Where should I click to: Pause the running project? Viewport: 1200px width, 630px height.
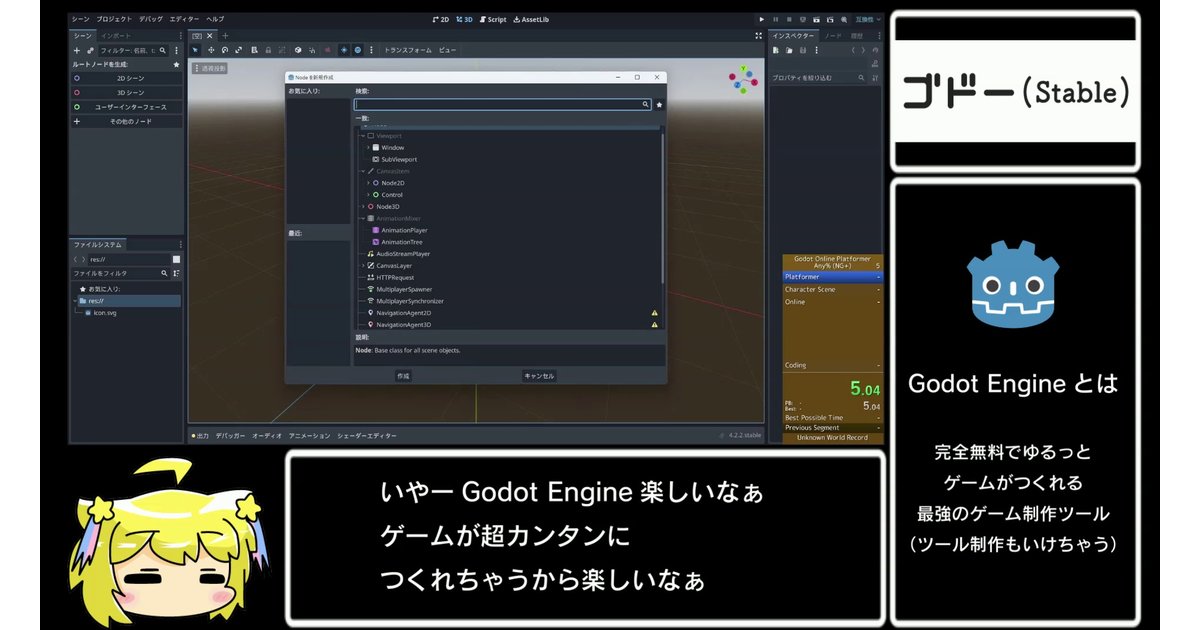(775, 19)
